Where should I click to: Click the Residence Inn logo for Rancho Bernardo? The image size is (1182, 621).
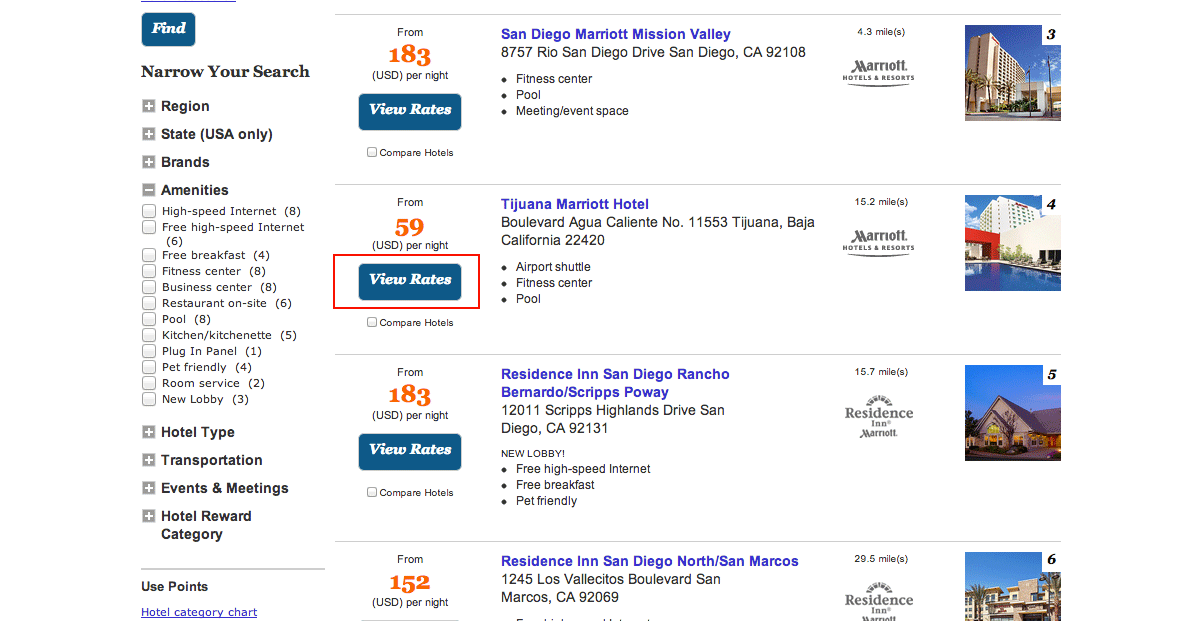click(x=878, y=416)
